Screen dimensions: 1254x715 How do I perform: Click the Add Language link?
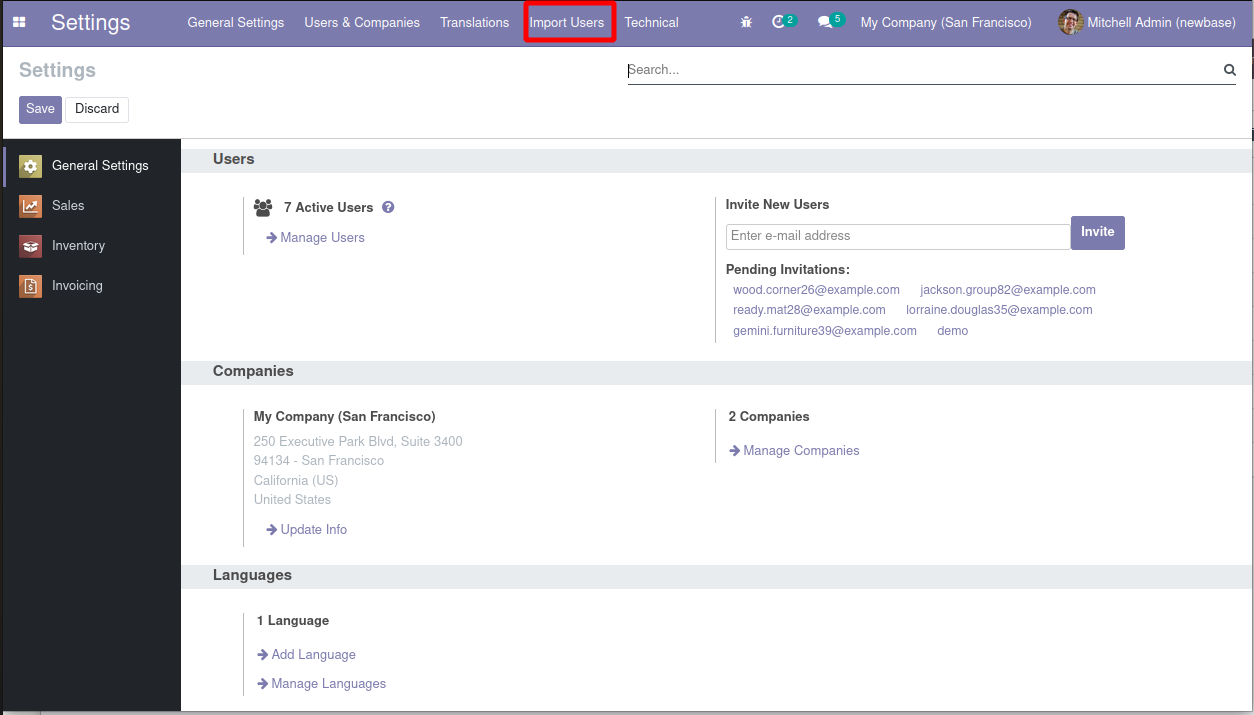tap(306, 655)
